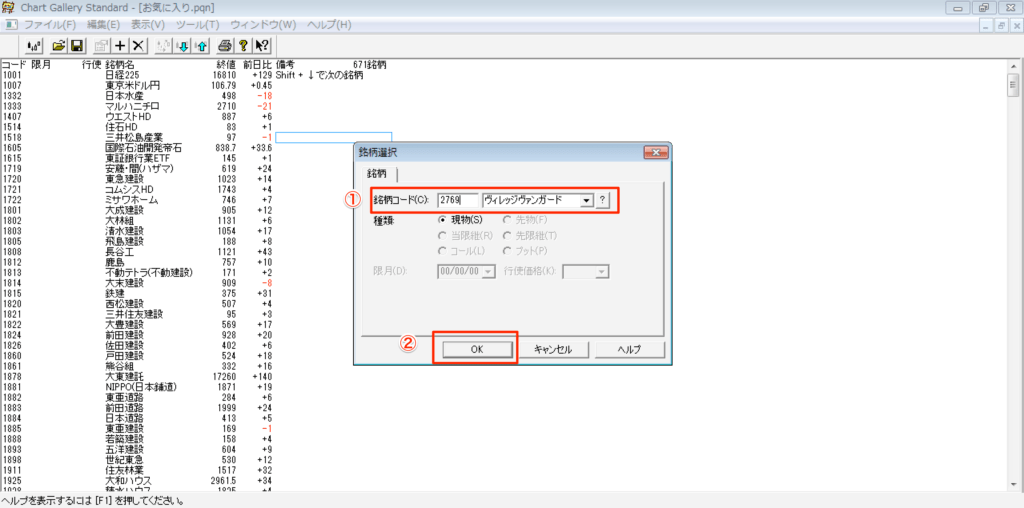Save the list with the floppy disk icon
The width and height of the screenshot is (1024, 508).
coord(76,46)
